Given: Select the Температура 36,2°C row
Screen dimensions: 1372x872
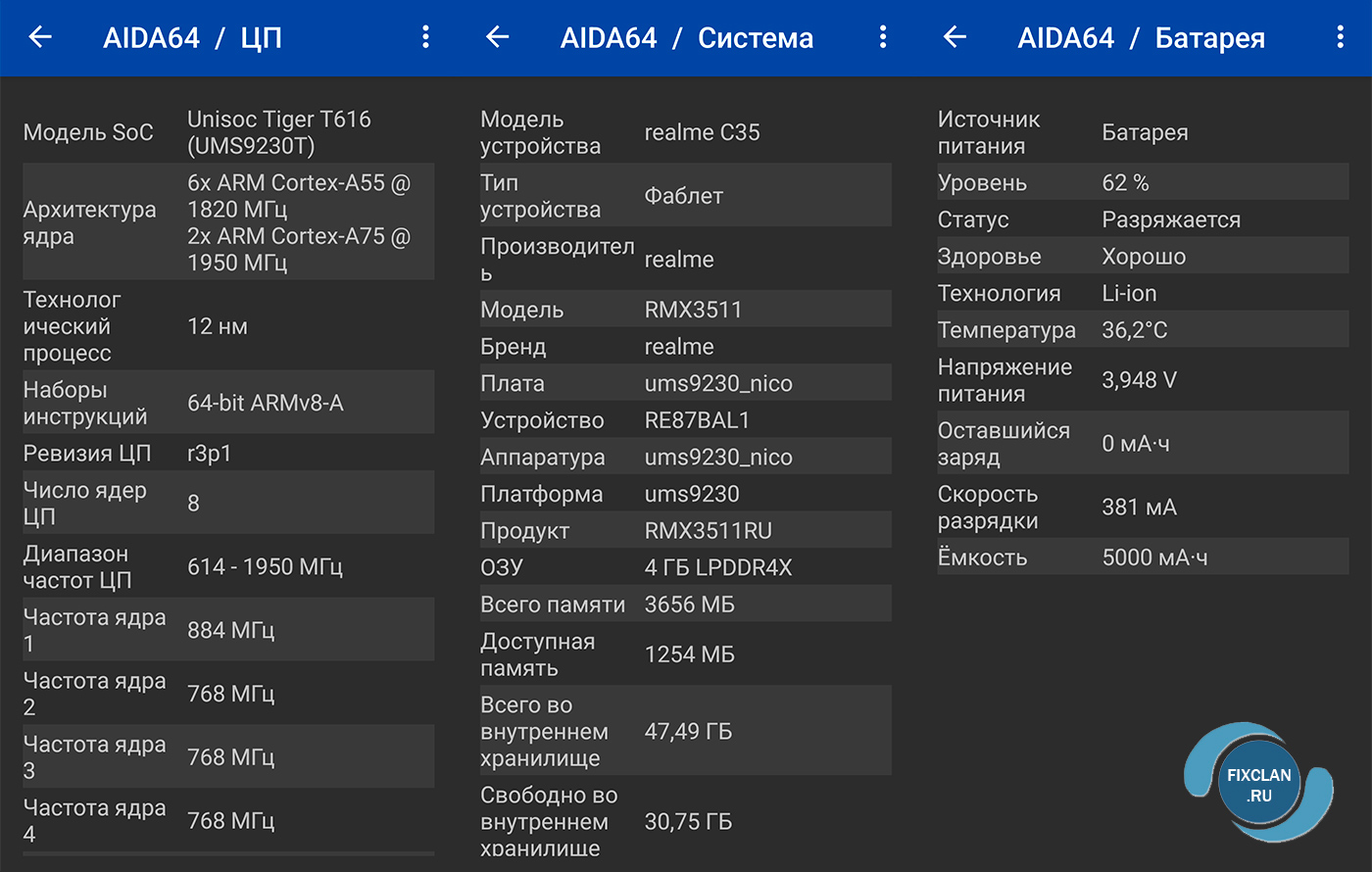Looking at the screenshot, I should click(x=1142, y=330).
